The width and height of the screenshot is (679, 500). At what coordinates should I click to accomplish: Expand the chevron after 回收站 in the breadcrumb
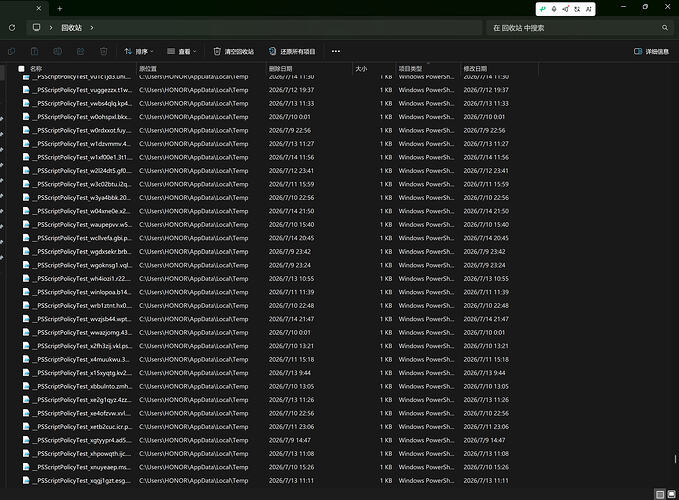(x=91, y=28)
